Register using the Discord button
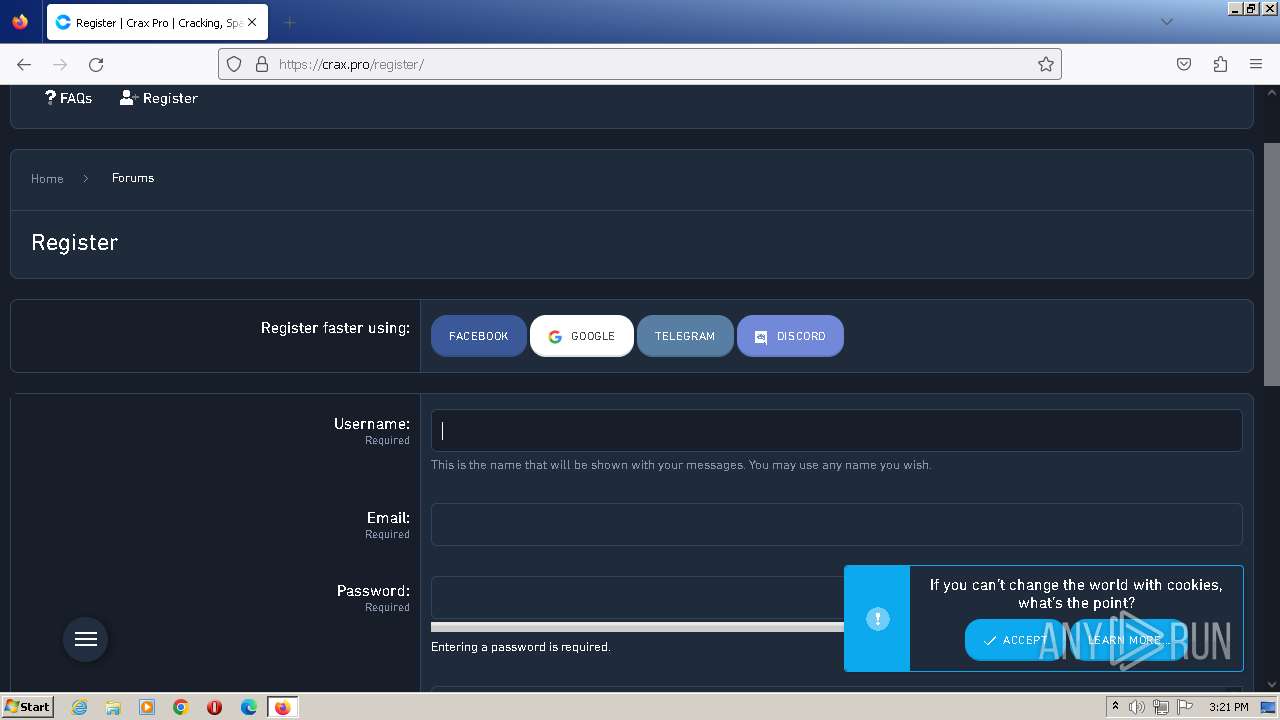 click(790, 336)
